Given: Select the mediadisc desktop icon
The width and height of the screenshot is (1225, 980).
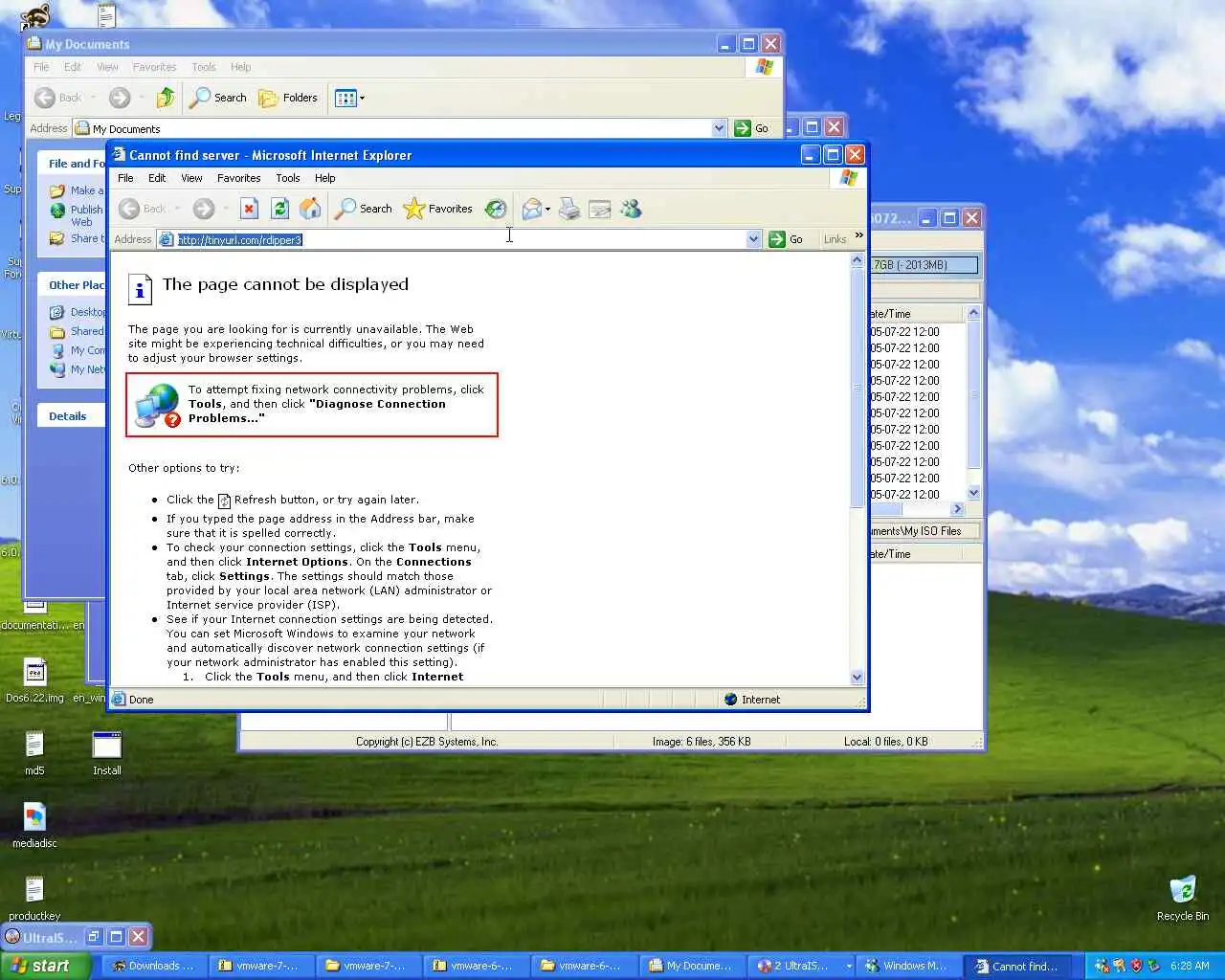Looking at the screenshot, I should (x=34, y=826).
